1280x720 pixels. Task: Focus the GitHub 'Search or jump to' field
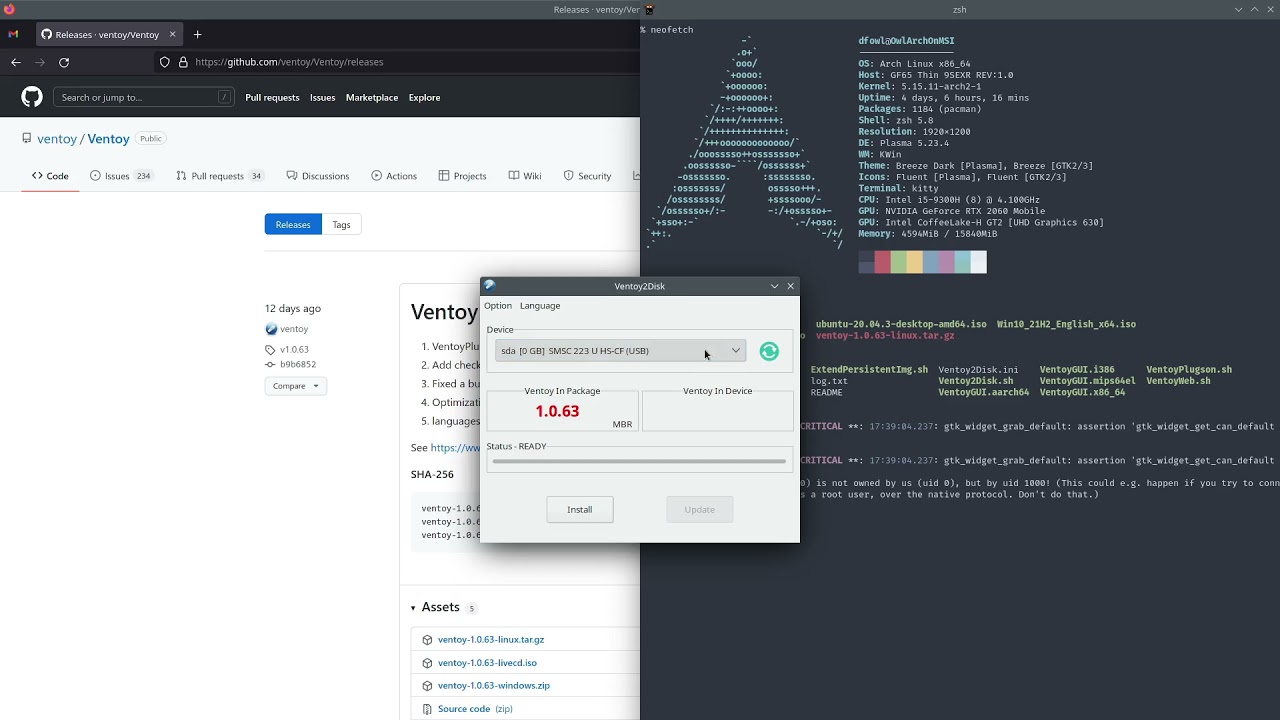pyautogui.click(x=143, y=97)
